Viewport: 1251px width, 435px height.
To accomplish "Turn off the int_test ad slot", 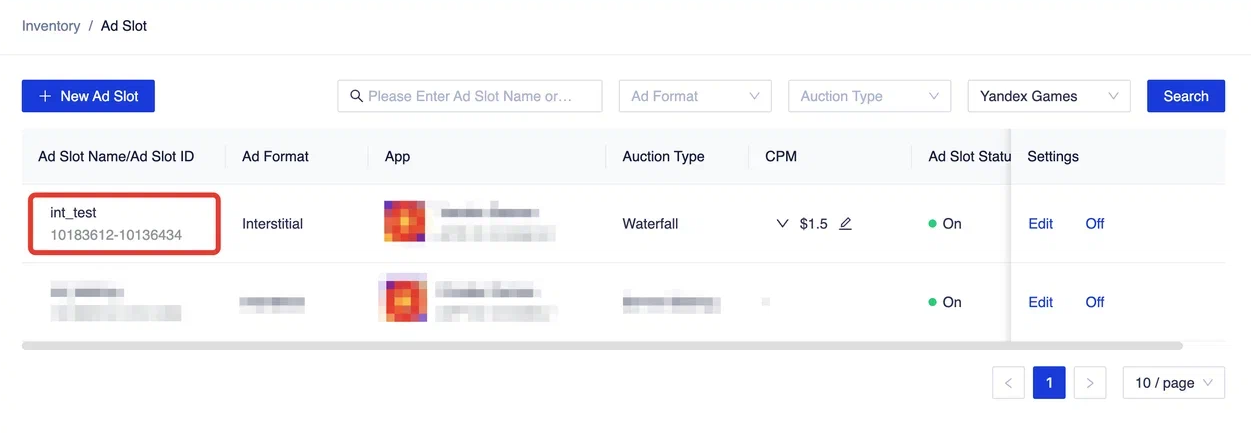I will click(1094, 224).
